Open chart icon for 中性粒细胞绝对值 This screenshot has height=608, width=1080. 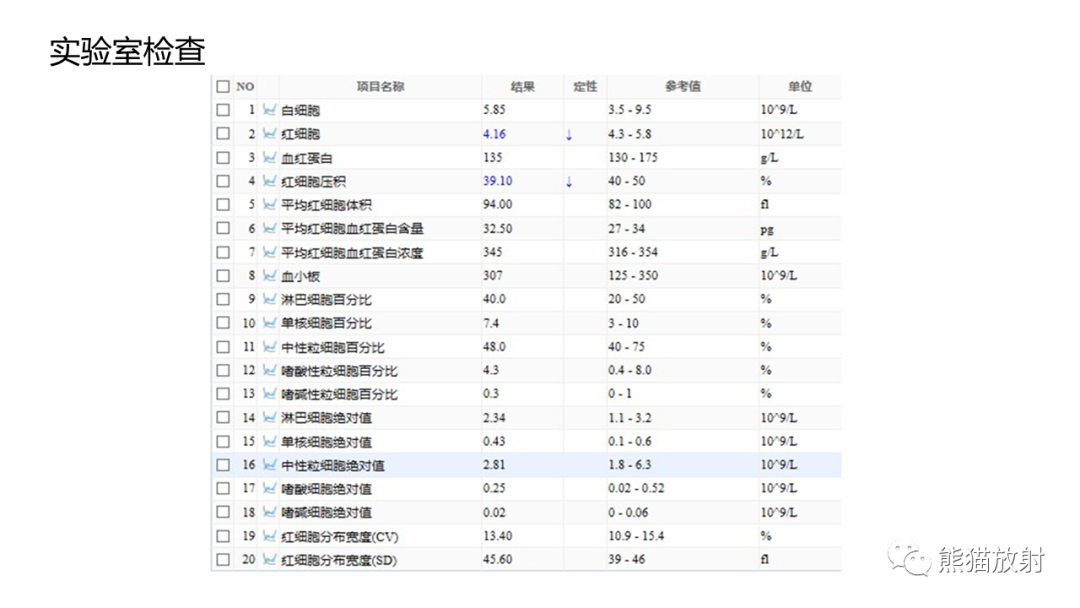[x=269, y=465]
